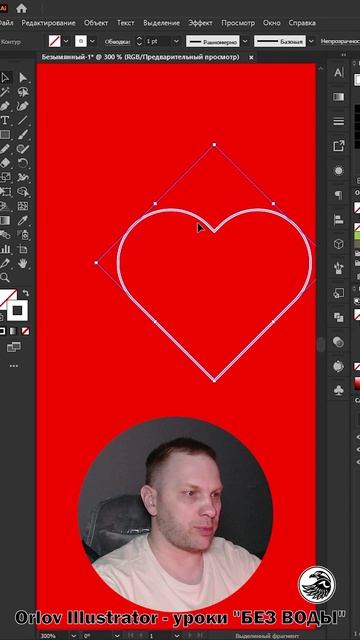Open the stroke color dropdown arrow
Viewport: 360px width, 640px height.
[92, 41]
